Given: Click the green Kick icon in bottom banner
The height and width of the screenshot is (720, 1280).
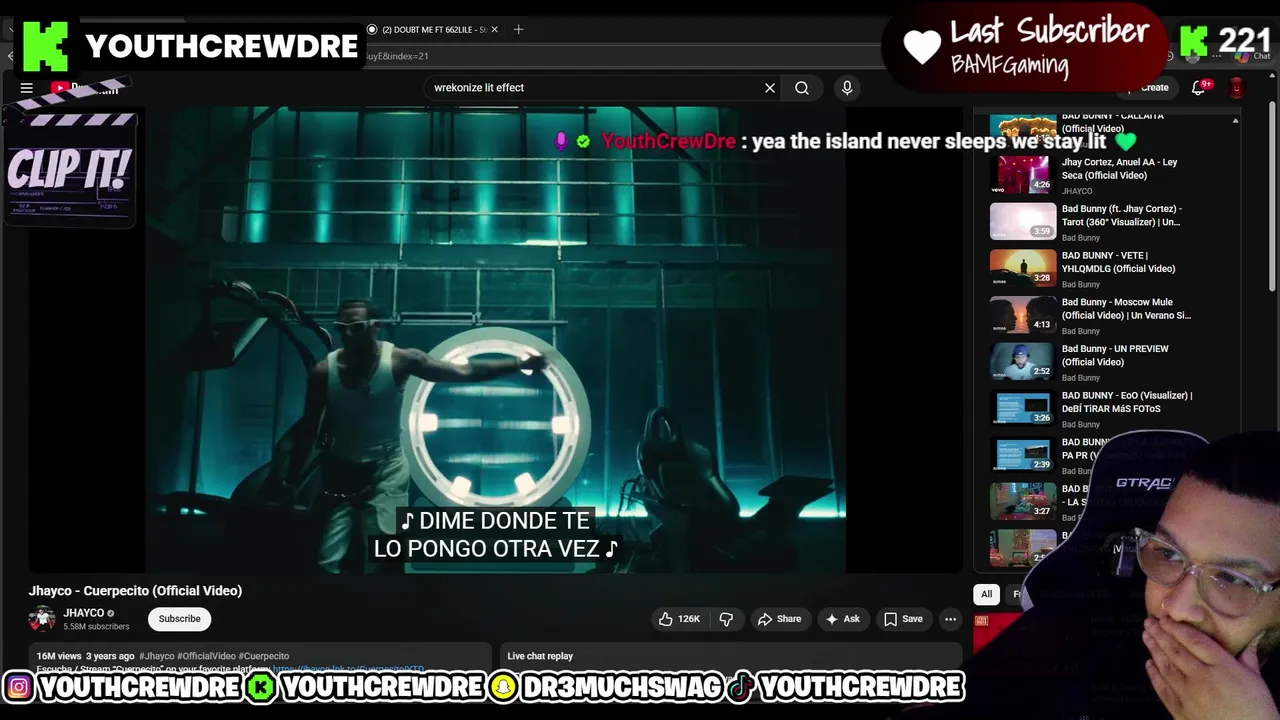Looking at the screenshot, I should pyautogui.click(x=261, y=687).
